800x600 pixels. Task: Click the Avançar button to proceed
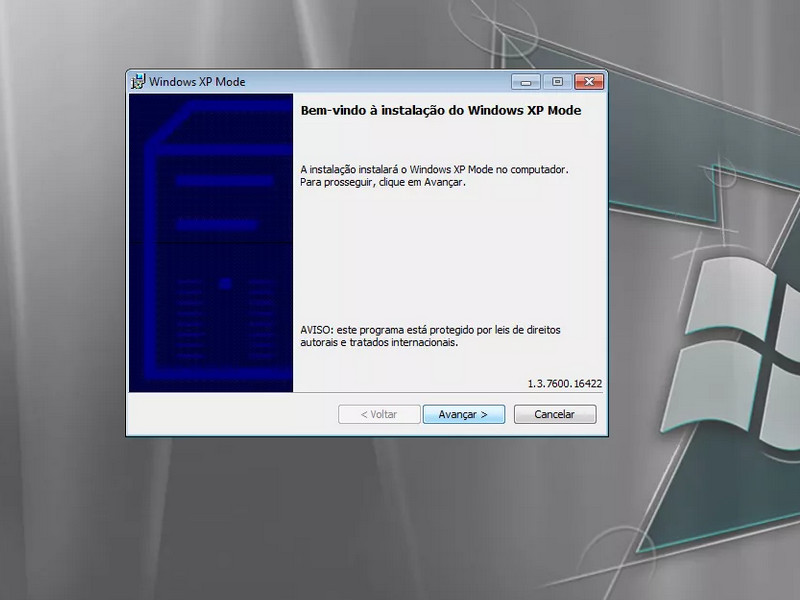pyautogui.click(x=464, y=414)
